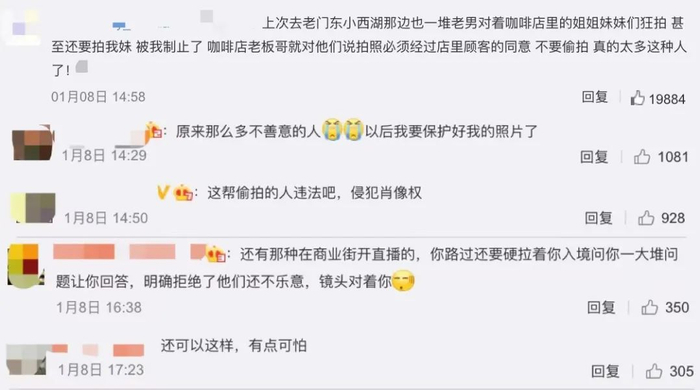
Task: Tap thumbs-up icon next to 350
Action: tap(649, 307)
